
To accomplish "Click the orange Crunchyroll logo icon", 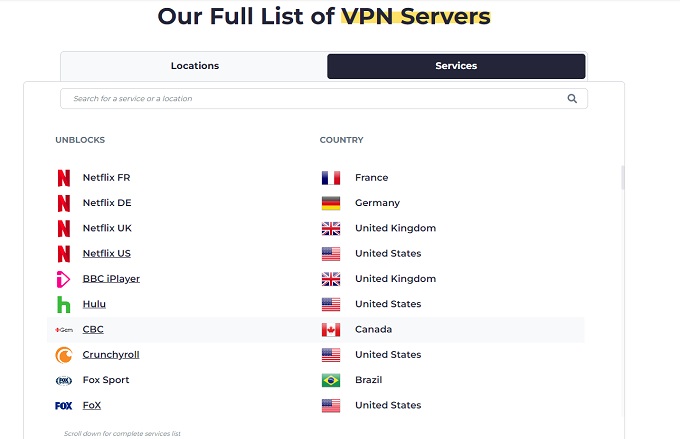I will [x=64, y=355].
